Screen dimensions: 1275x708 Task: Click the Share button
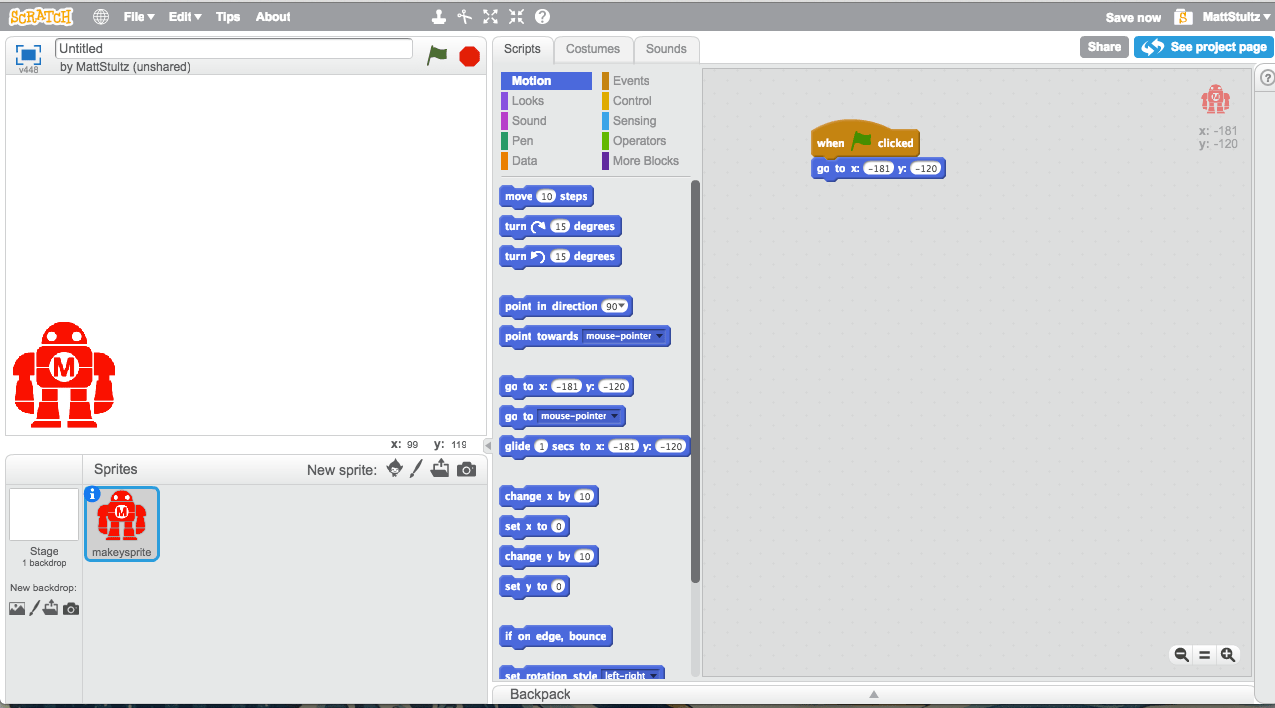pos(1104,47)
